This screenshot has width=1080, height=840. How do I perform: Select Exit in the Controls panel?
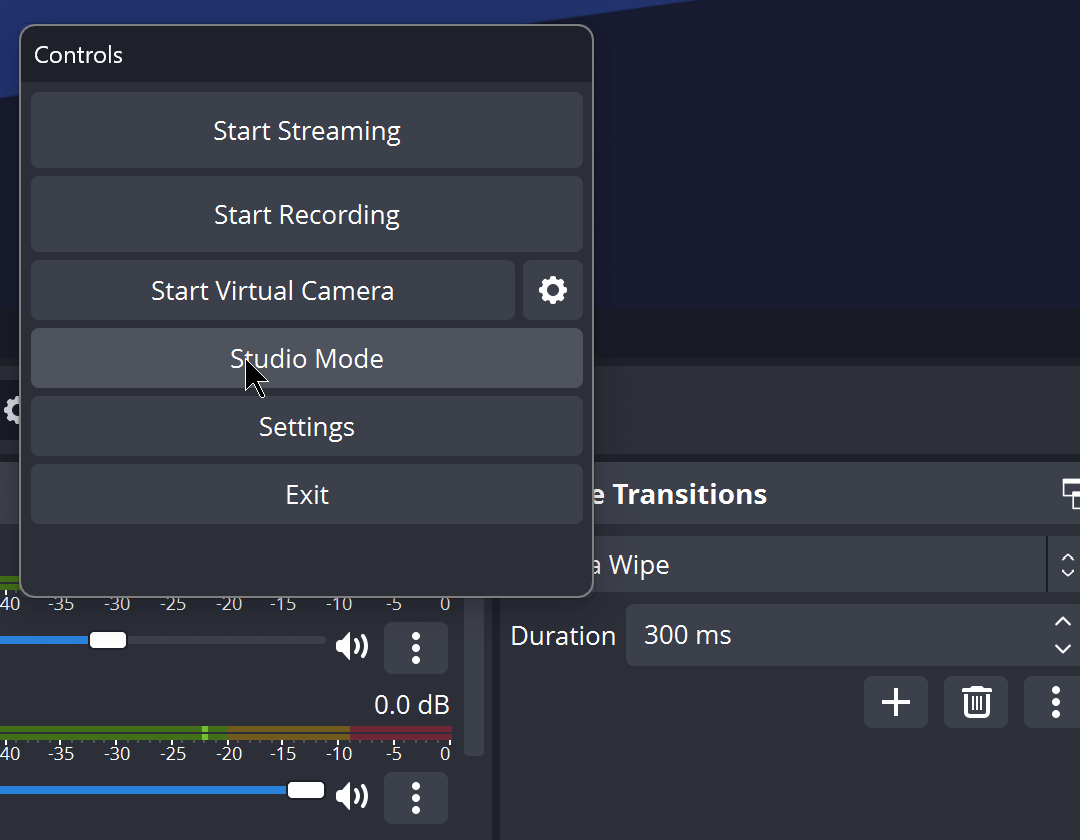pyautogui.click(x=306, y=494)
